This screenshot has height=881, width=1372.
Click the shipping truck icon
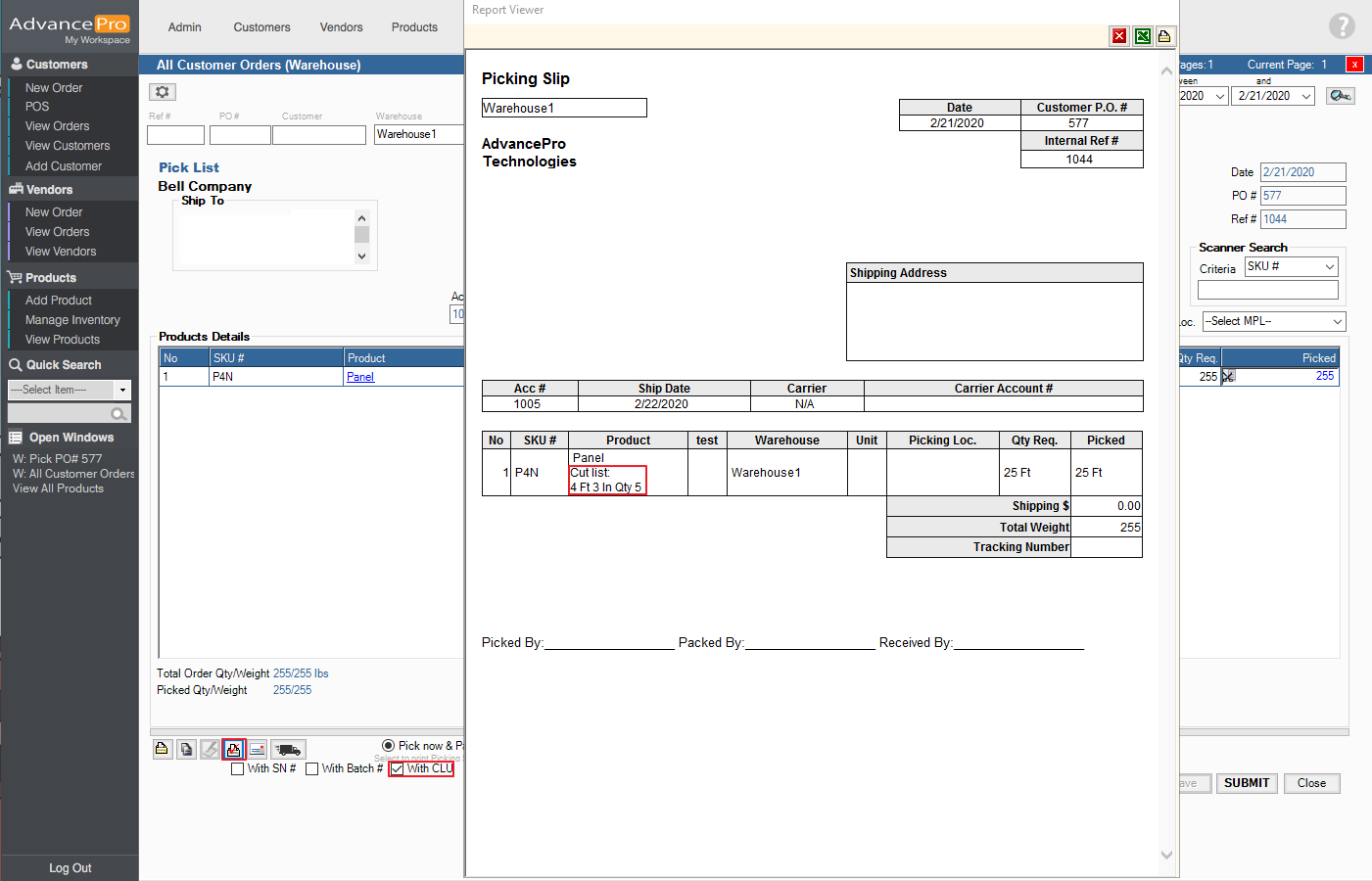288,750
